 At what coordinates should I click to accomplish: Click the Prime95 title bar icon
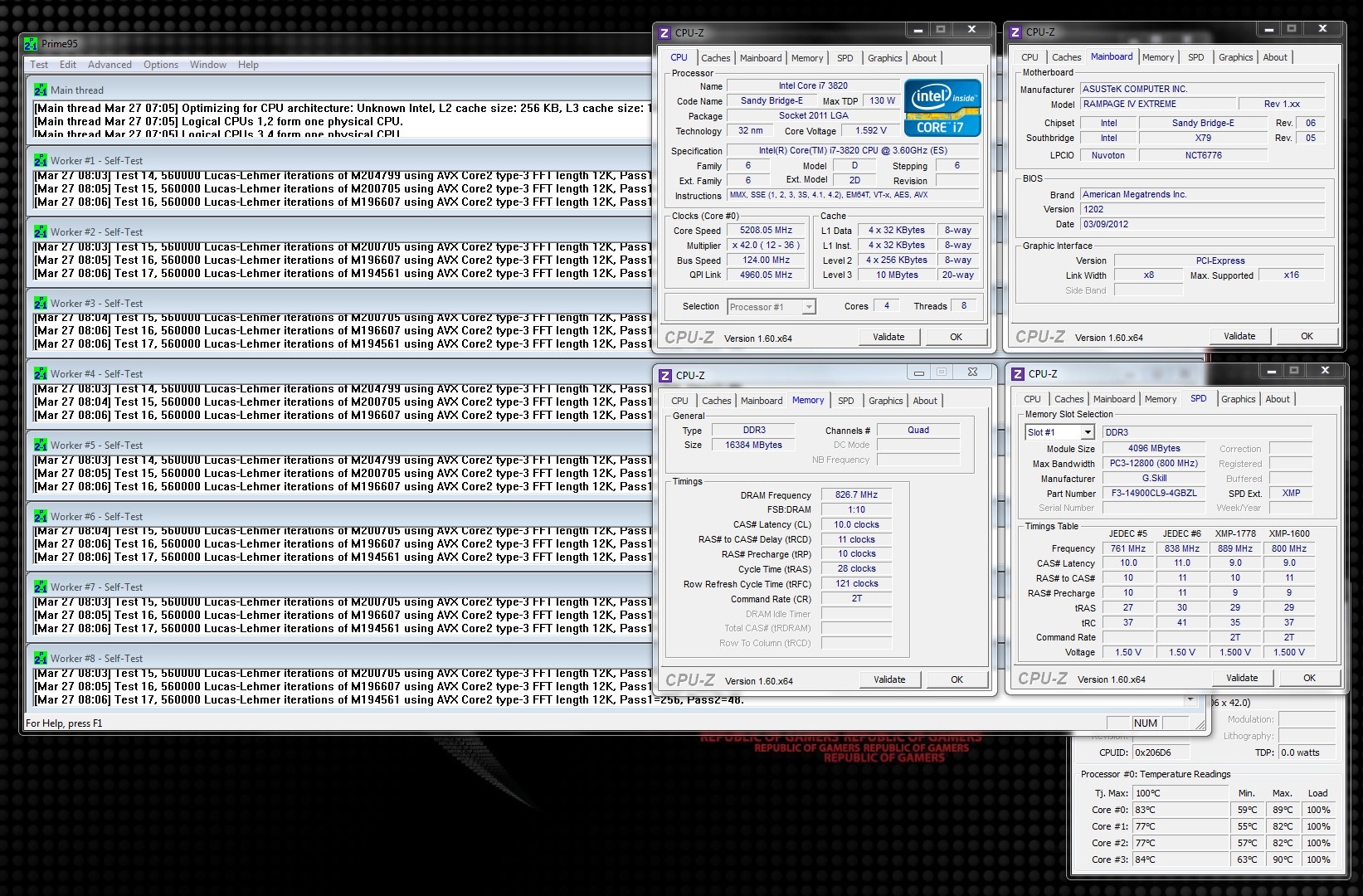(x=31, y=43)
